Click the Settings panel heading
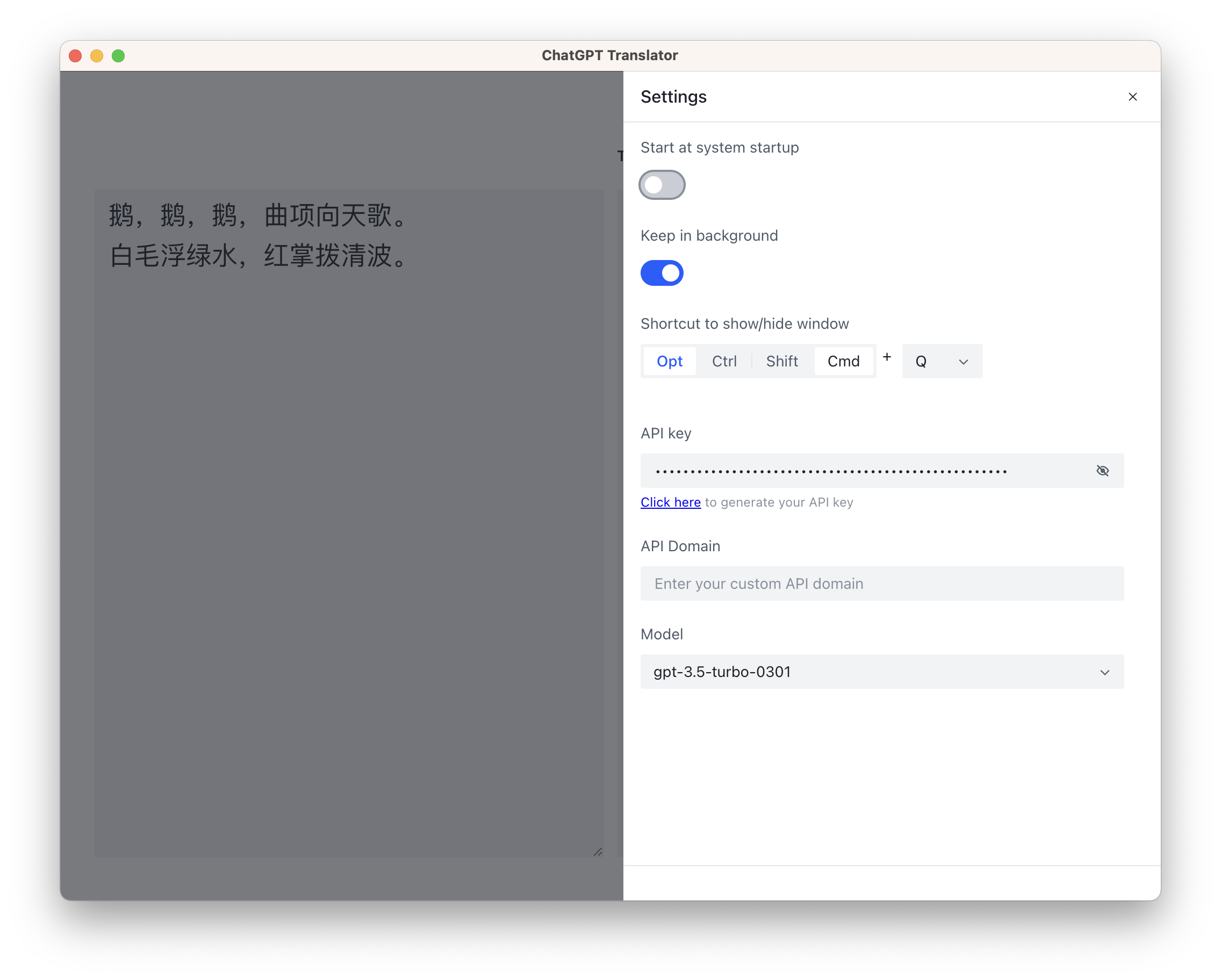 coord(673,97)
